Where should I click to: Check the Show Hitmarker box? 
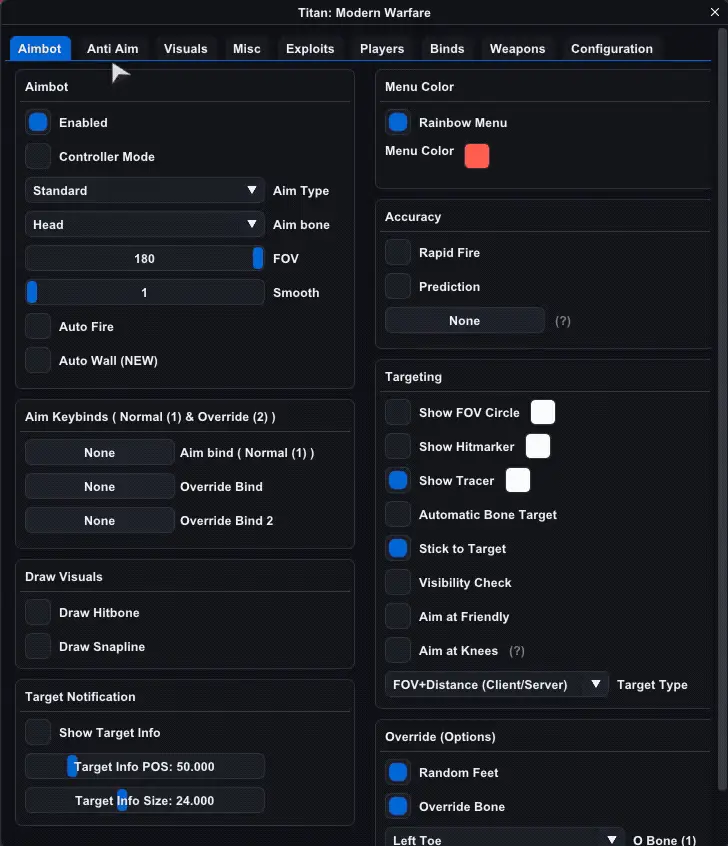pyautogui.click(x=398, y=447)
